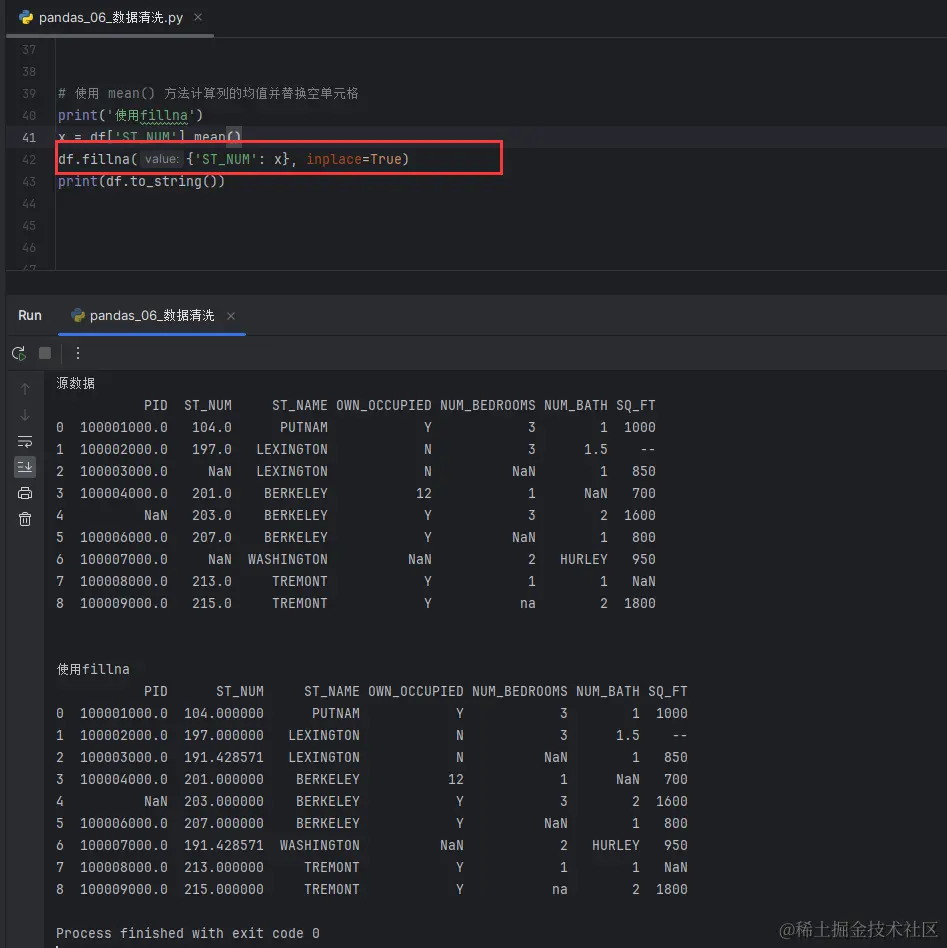Click WASHINGTON in the first table
The image size is (947, 948).
(x=288, y=559)
